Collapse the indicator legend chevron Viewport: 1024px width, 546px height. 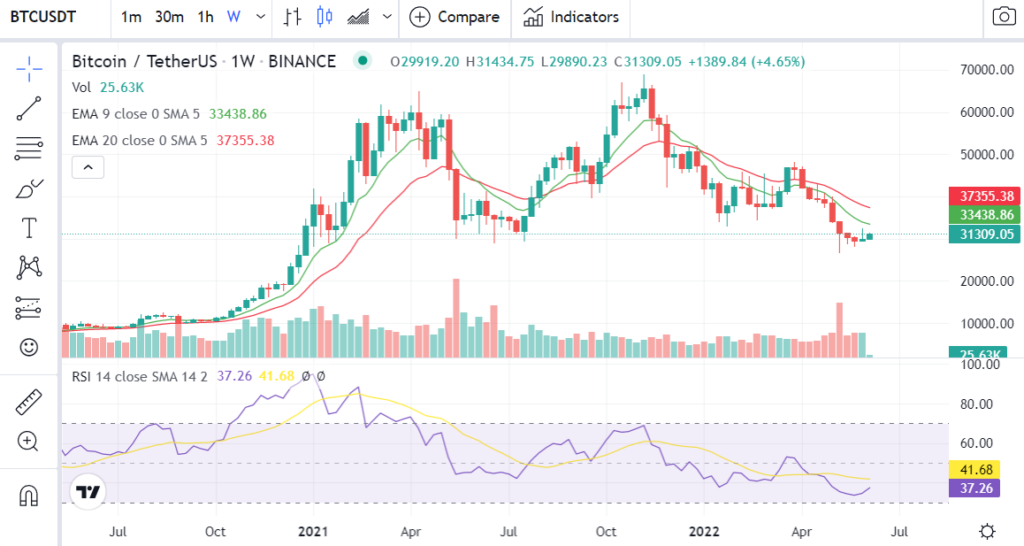88,168
